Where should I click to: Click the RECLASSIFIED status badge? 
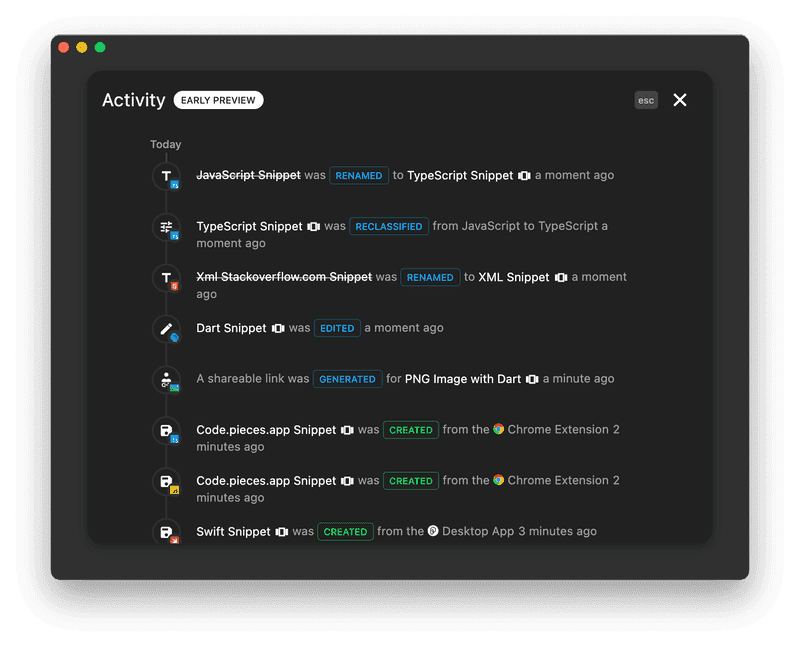390,226
